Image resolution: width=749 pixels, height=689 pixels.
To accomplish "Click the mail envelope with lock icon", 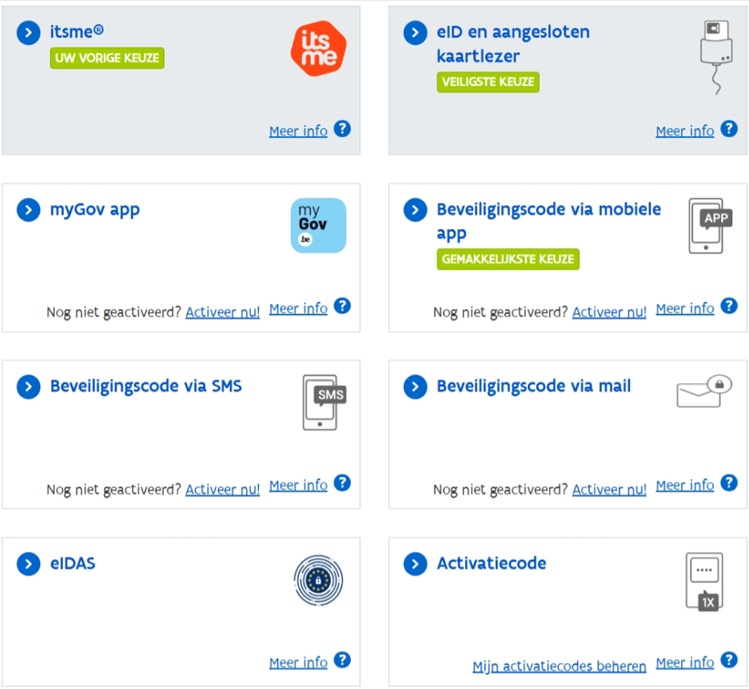I will click(705, 393).
